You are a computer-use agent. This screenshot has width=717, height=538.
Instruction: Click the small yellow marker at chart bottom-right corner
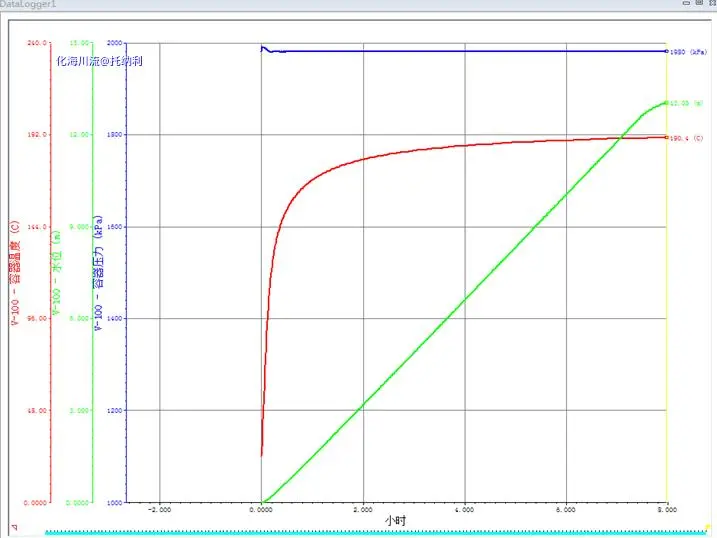(708, 527)
